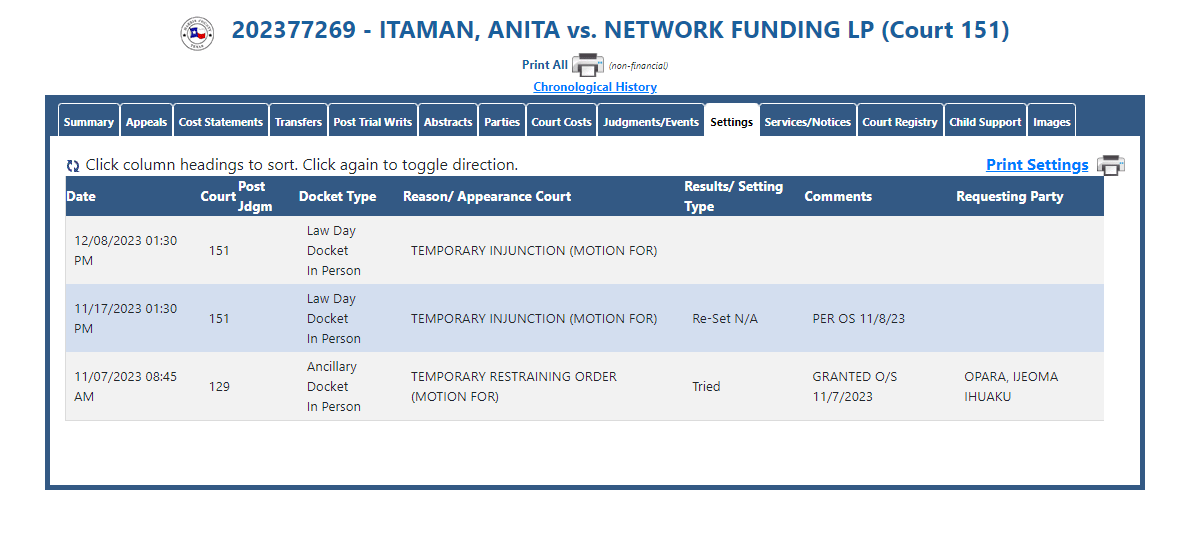1191x533 pixels.
Task: Click the case title heading 202377269
Action: pyautogui.click(x=621, y=30)
